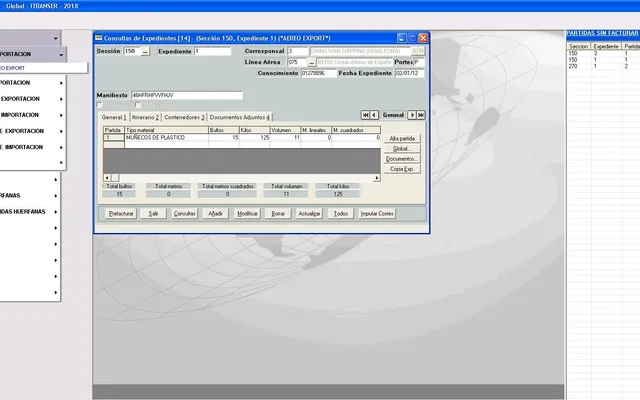Go to next record arrow
The height and width of the screenshot is (400, 640).
pos(412,115)
